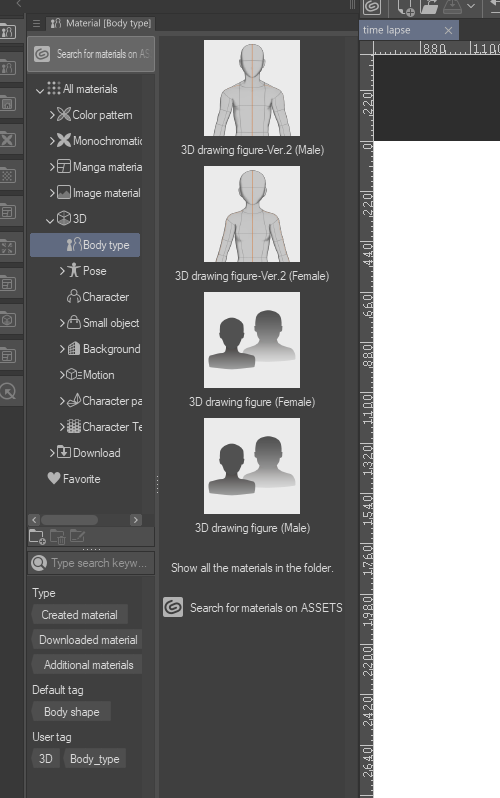Click the ASSETS spiral icon below the material list
The width and height of the screenshot is (500, 798).
(173, 607)
